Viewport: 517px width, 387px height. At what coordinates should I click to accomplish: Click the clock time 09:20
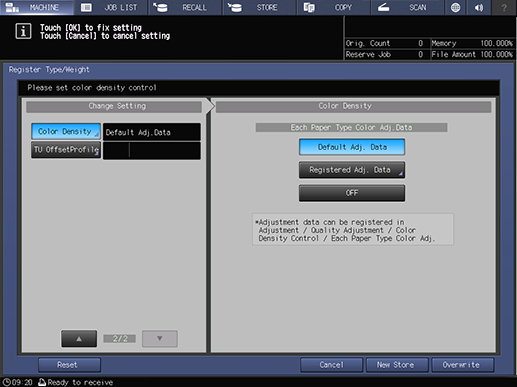(22, 382)
